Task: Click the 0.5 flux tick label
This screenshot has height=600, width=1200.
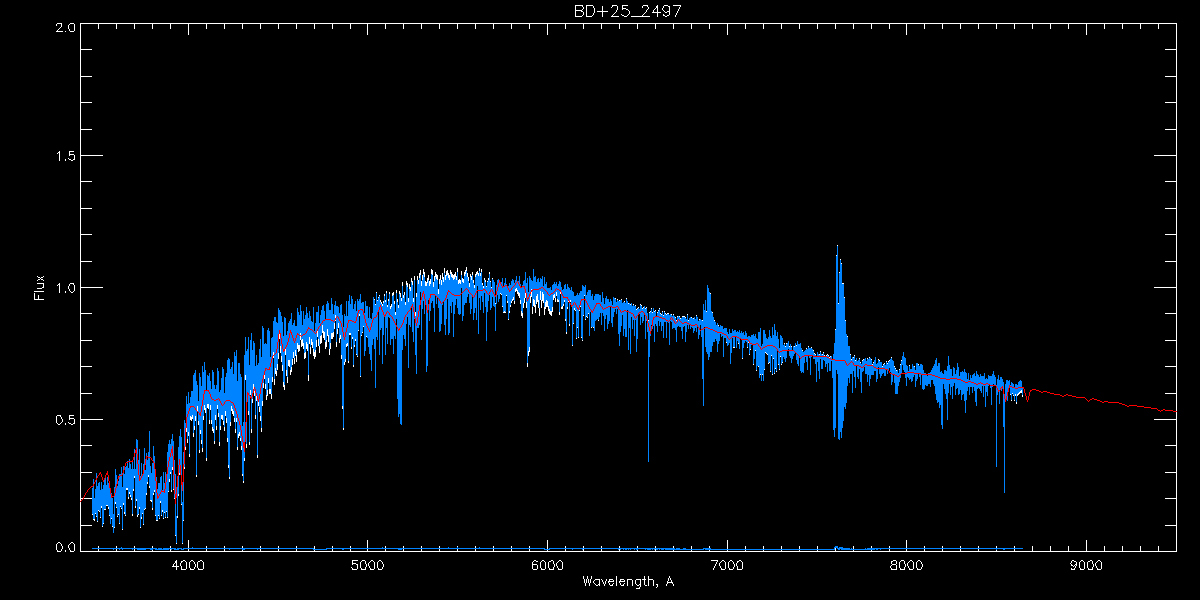Action: (66, 419)
